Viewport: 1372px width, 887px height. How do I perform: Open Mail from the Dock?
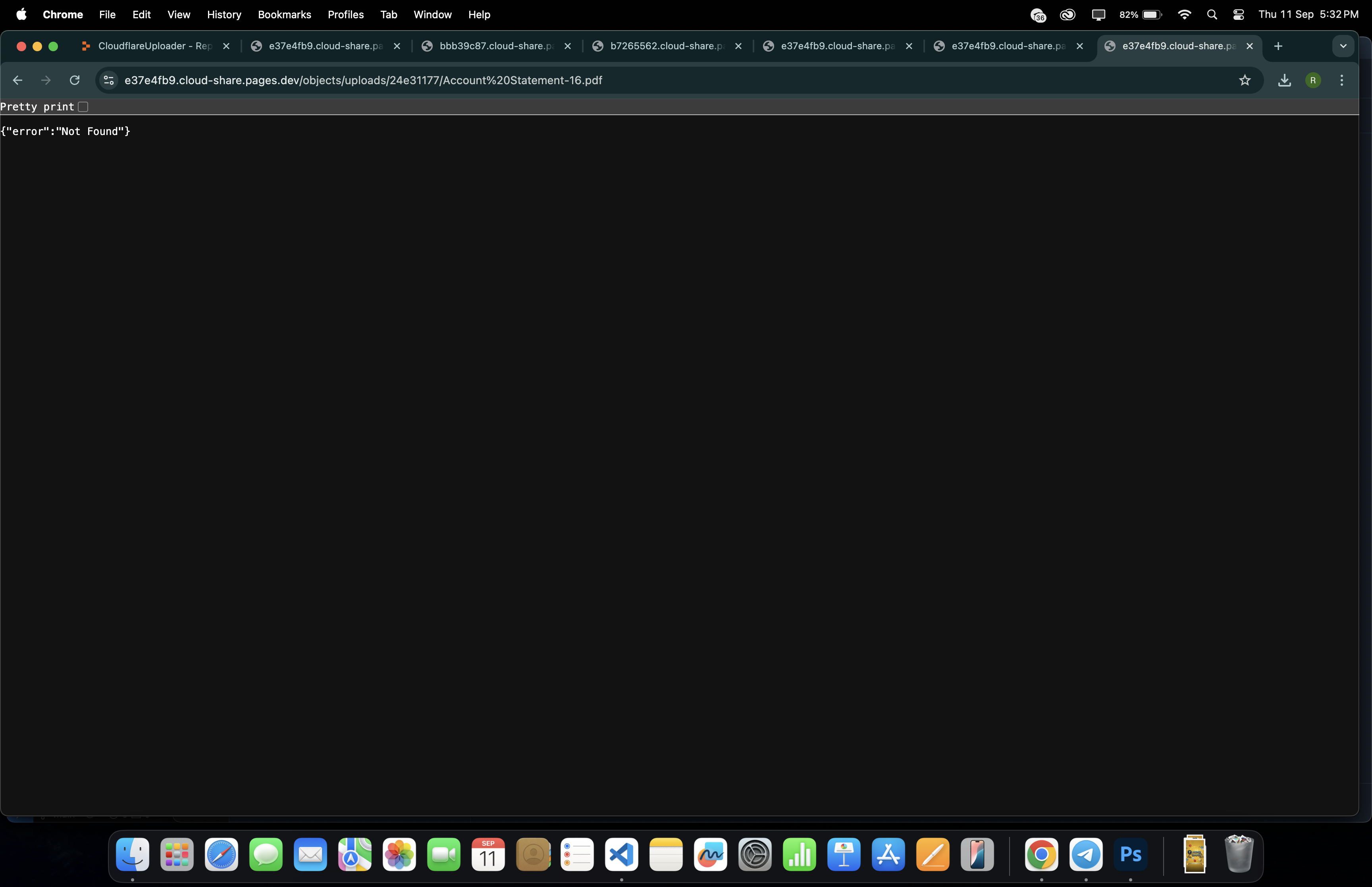[x=310, y=854]
